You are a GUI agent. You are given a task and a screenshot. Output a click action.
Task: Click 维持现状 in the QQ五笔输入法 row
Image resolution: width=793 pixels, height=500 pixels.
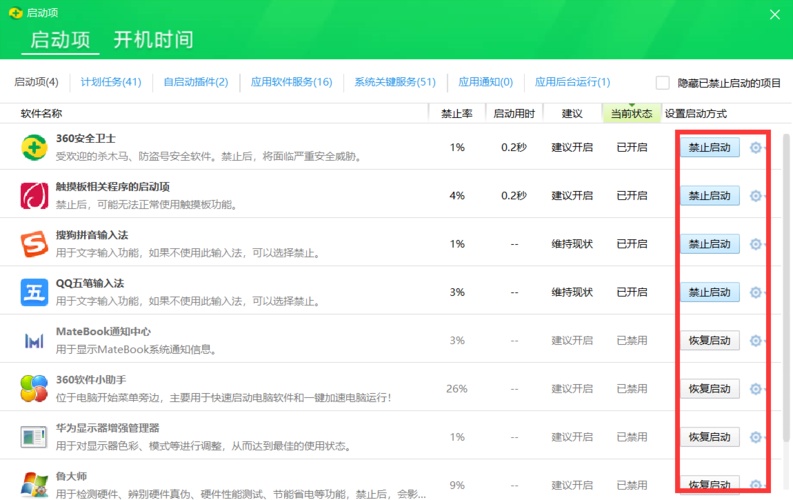[572, 292]
